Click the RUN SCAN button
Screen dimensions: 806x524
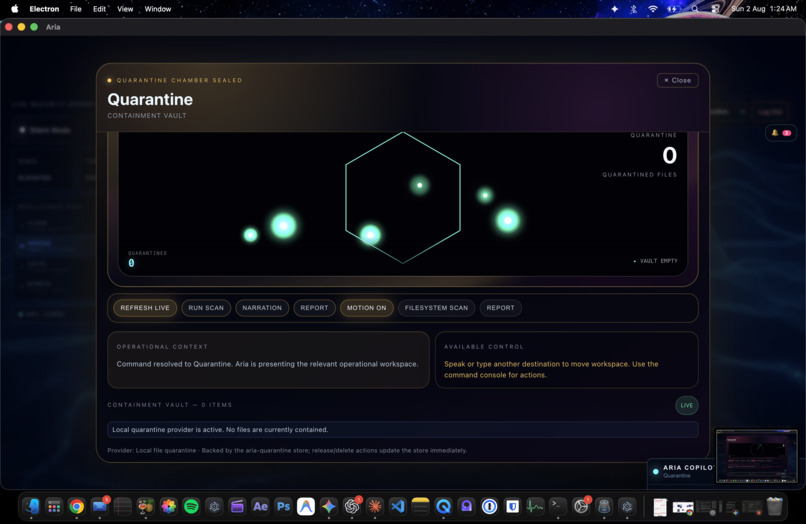[x=206, y=308]
